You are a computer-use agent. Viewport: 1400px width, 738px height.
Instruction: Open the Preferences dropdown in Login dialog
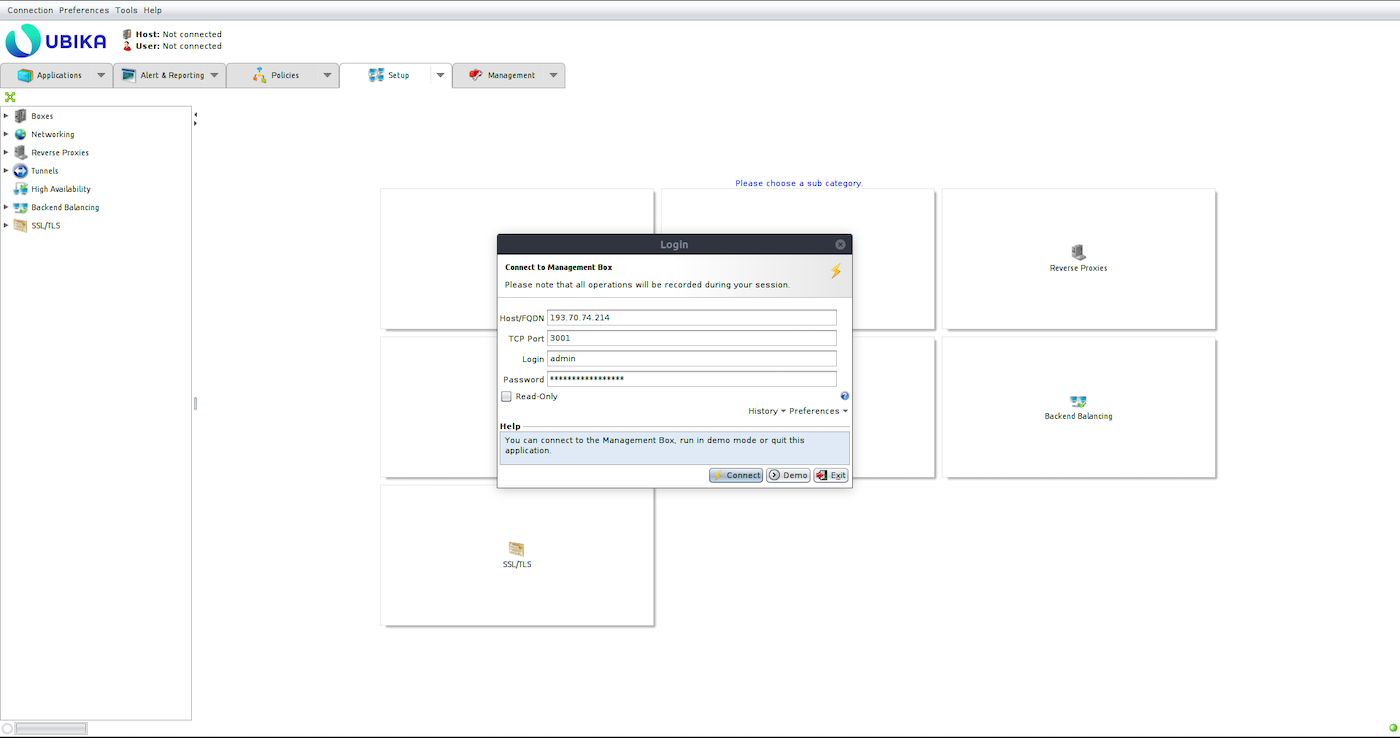point(818,411)
